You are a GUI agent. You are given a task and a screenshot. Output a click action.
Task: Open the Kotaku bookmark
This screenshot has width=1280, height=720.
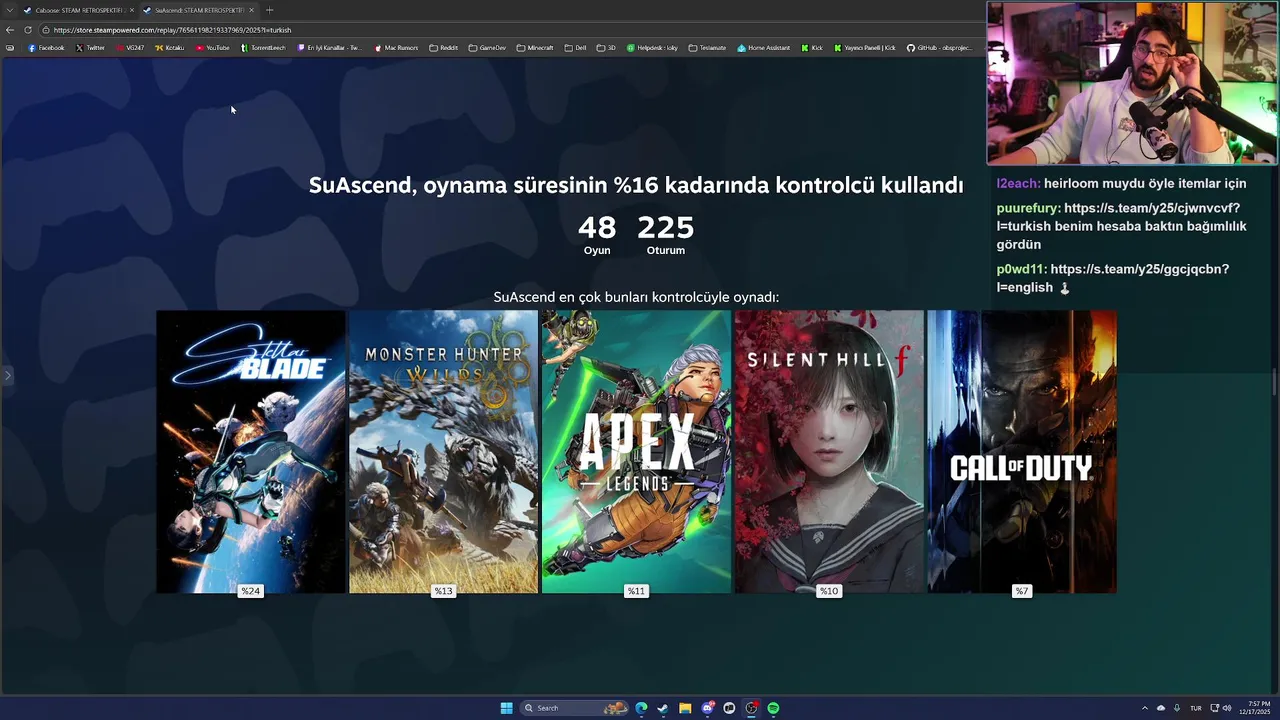[x=170, y=48]
